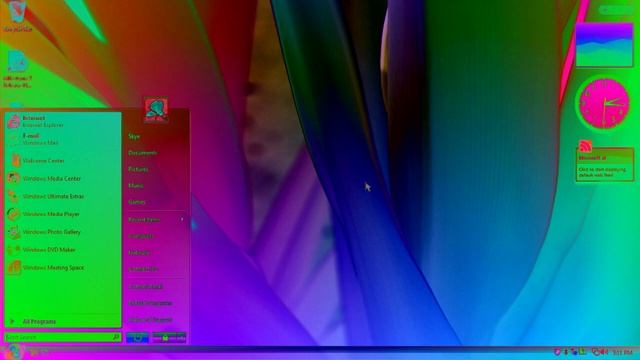Open Internet Explorer from the Start menu

(62, 121)
